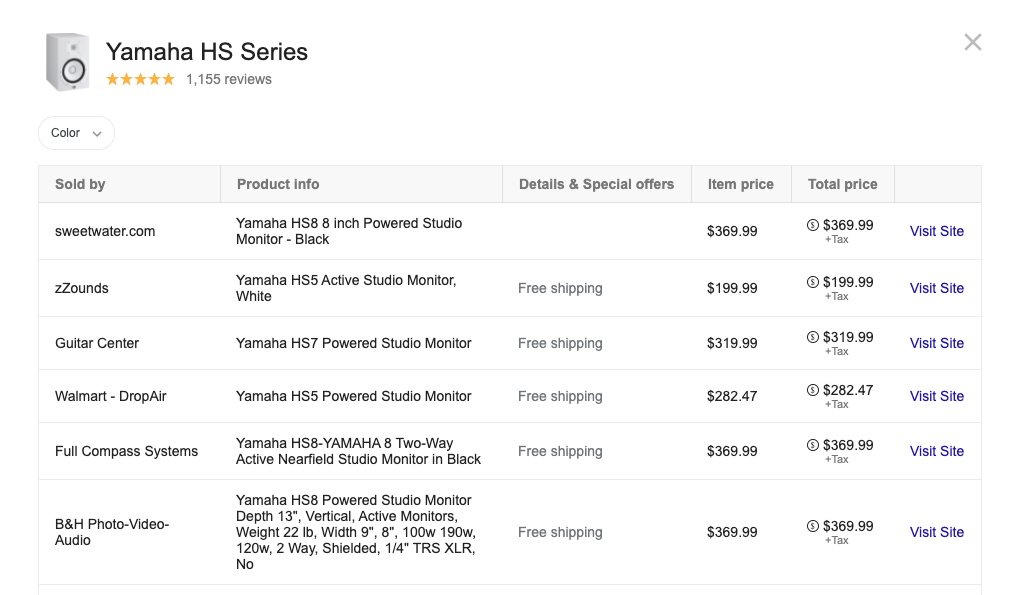This screenshot has width=1019, height=595.
Task: Click the Yamaha speaker product thumbnail
Action: click(x=68, y=62)
